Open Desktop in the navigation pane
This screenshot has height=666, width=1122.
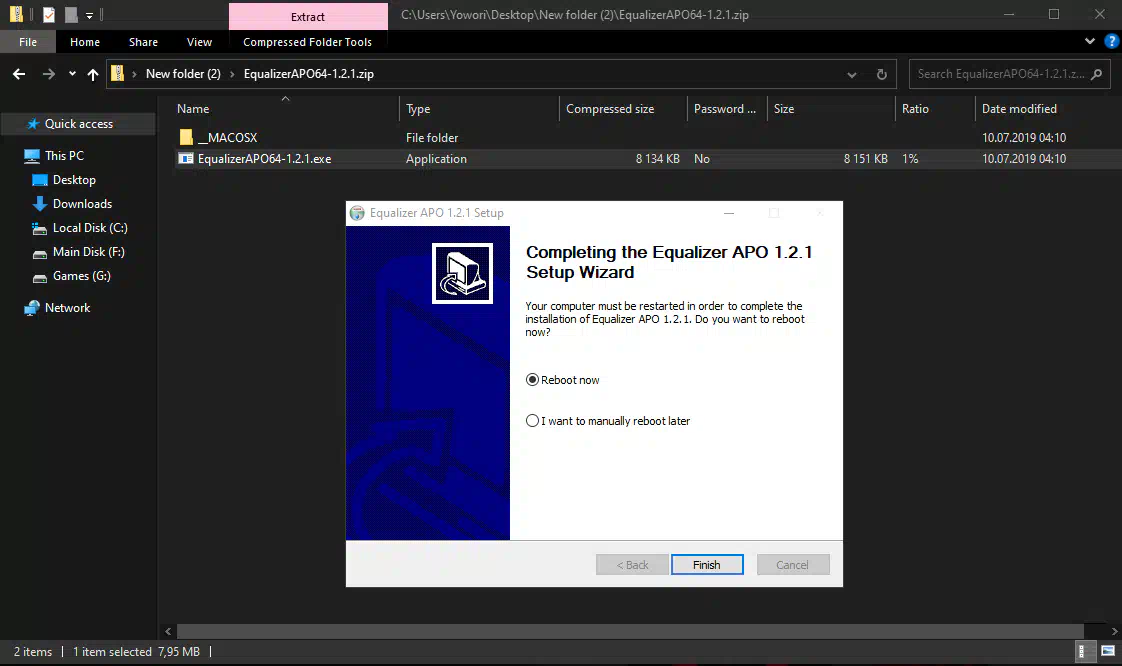click(x=74, y=180)
